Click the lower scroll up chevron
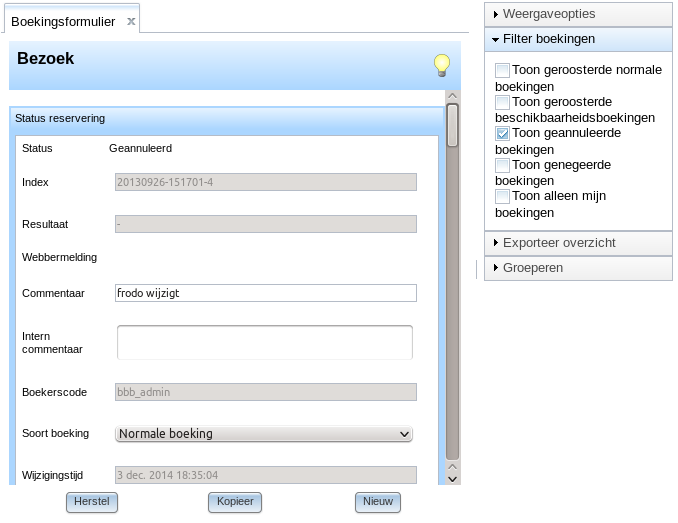 [x=452, y=467]
